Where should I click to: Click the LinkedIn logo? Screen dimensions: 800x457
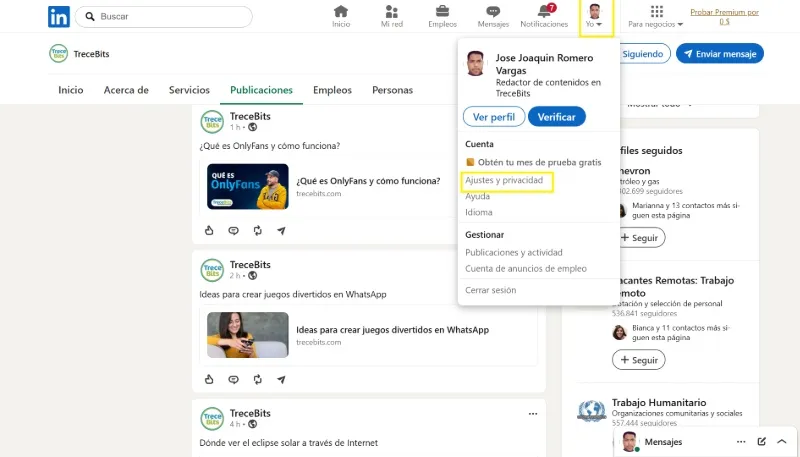click(x=59, y=17)
